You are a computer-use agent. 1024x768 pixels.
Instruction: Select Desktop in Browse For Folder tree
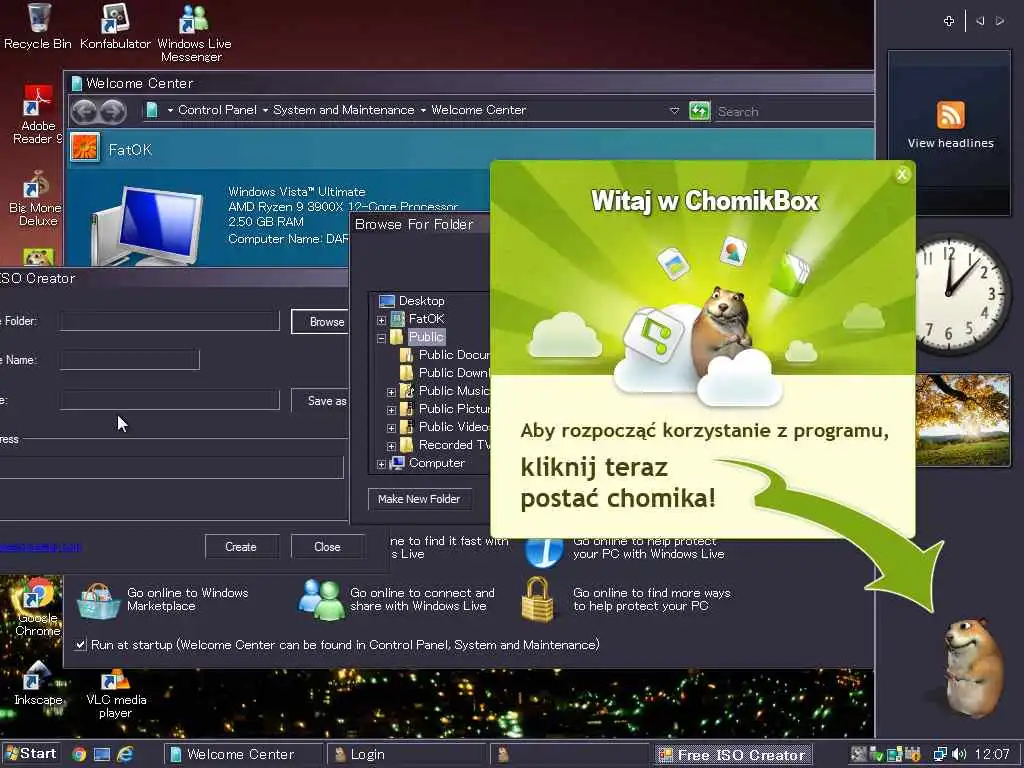tap(421, 301)
